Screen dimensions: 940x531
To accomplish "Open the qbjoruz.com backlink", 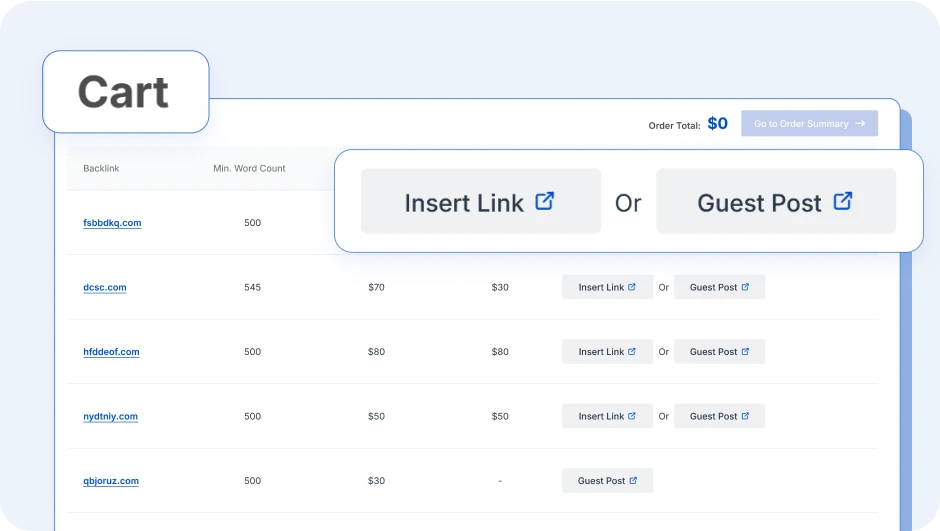I will [x=111, y=481].
